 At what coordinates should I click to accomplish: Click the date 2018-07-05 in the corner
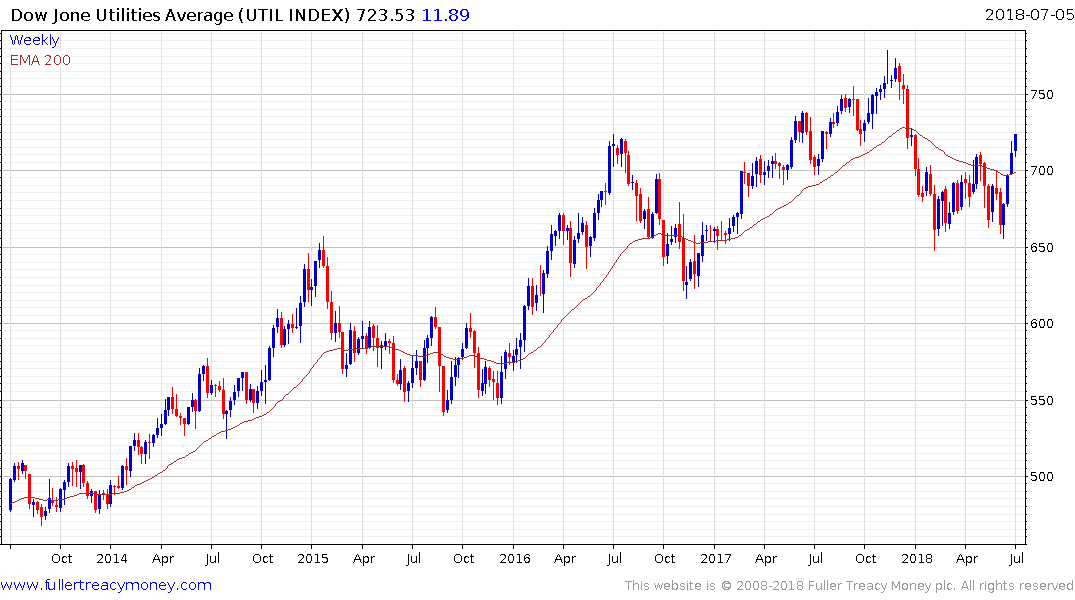pos(1027,15)
